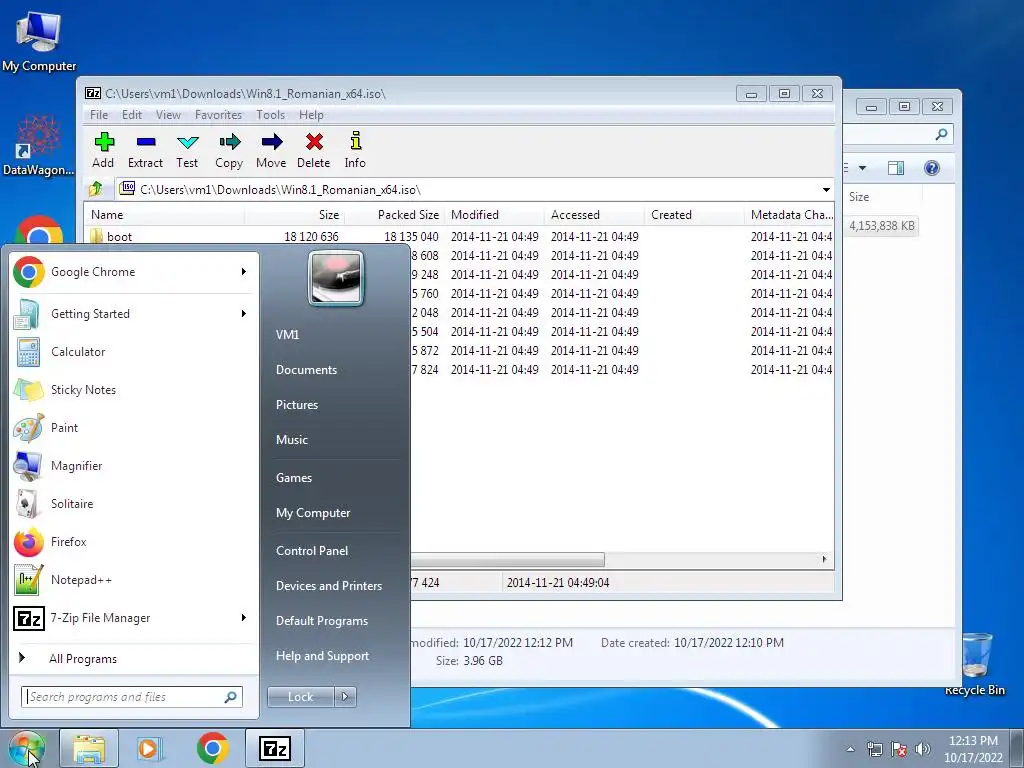Expand Google Chrome jump list arrow
Image resolution: width=1024 pixels, height=768 pixels.
(244, 272)
